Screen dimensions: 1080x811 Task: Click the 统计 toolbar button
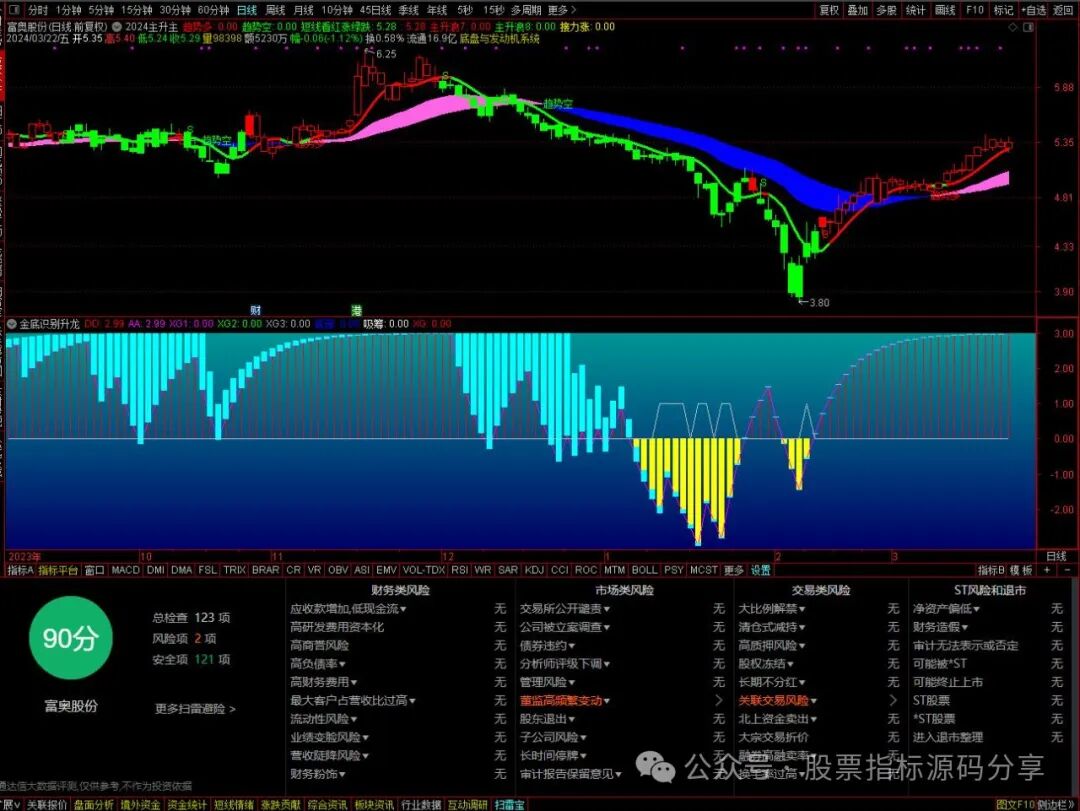915,10
